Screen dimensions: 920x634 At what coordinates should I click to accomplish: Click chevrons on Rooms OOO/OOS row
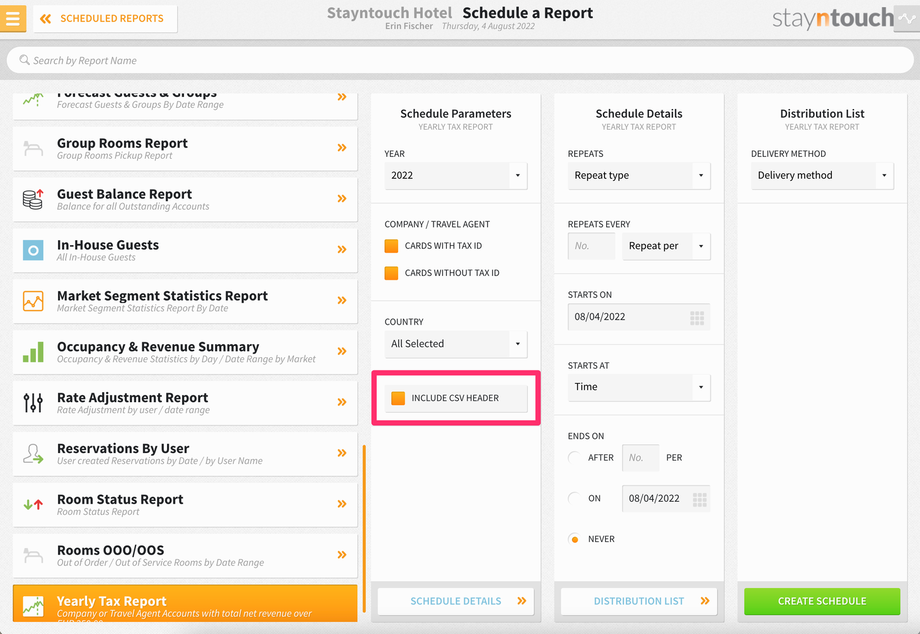[x=342, y=555]
